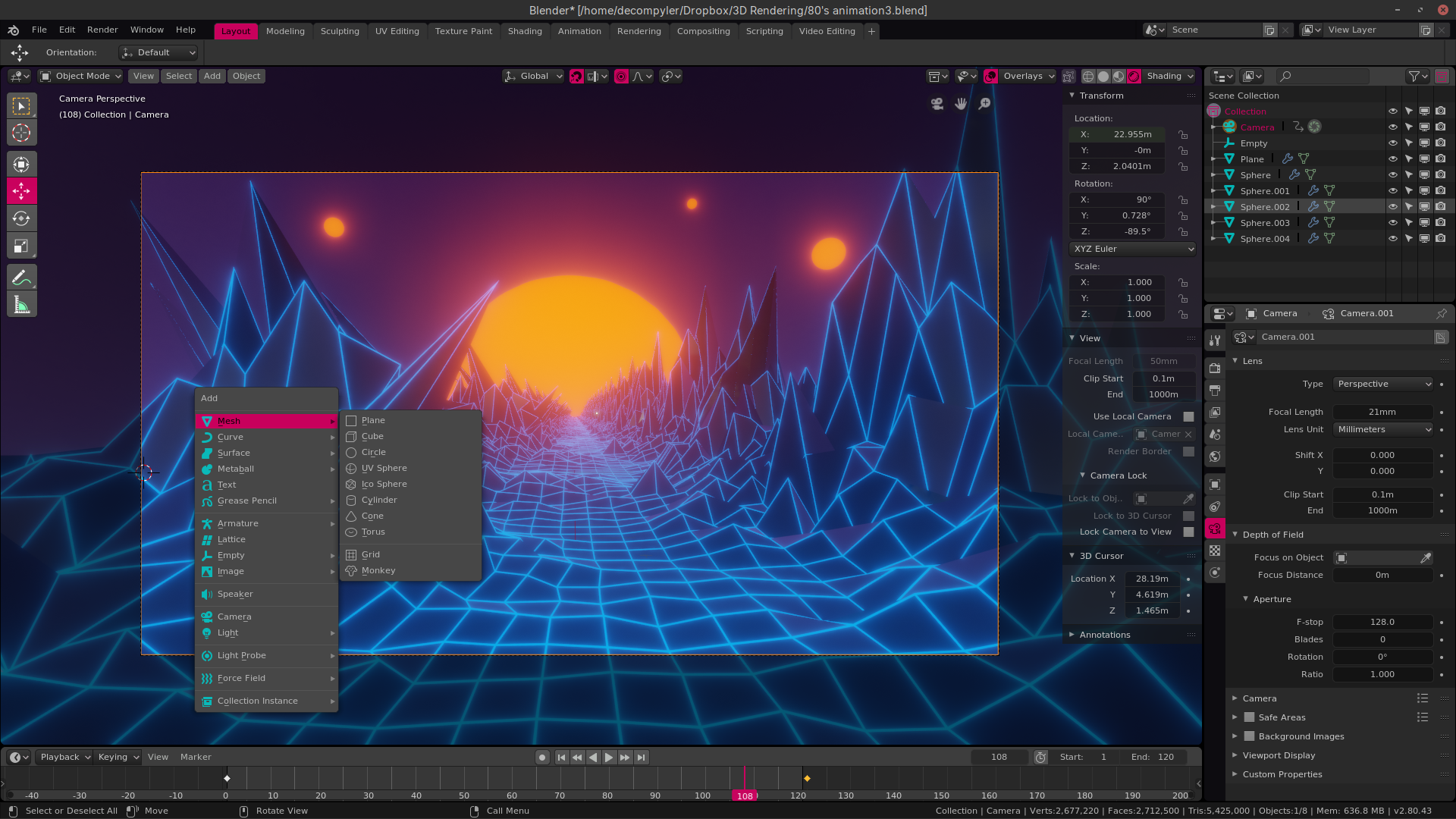
Task: Enable the Safe Areas checkbox
Action: click(x=1249, y=717)
